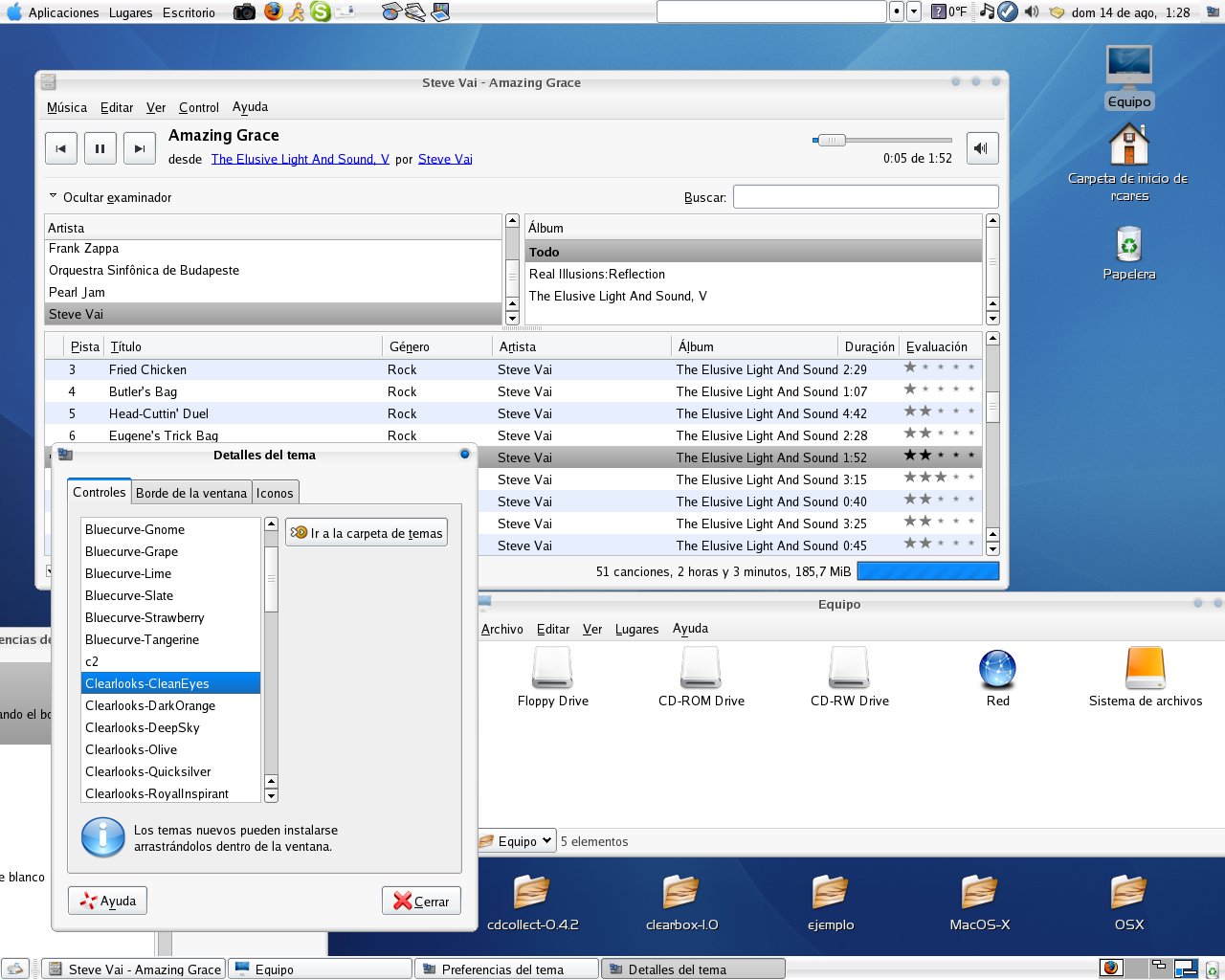Pause the currently playing song

100,148
